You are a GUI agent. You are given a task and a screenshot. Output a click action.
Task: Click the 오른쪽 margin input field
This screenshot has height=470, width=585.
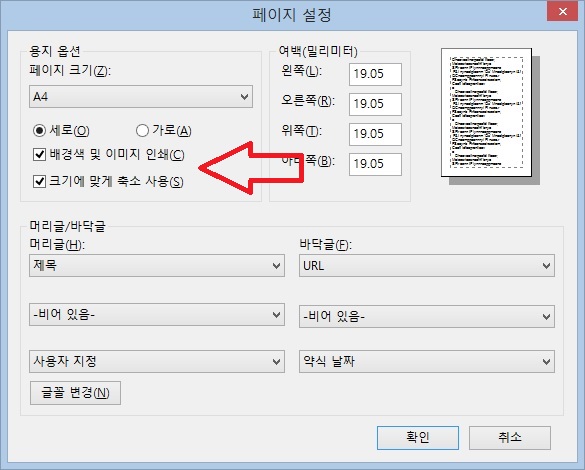point(375,104)
